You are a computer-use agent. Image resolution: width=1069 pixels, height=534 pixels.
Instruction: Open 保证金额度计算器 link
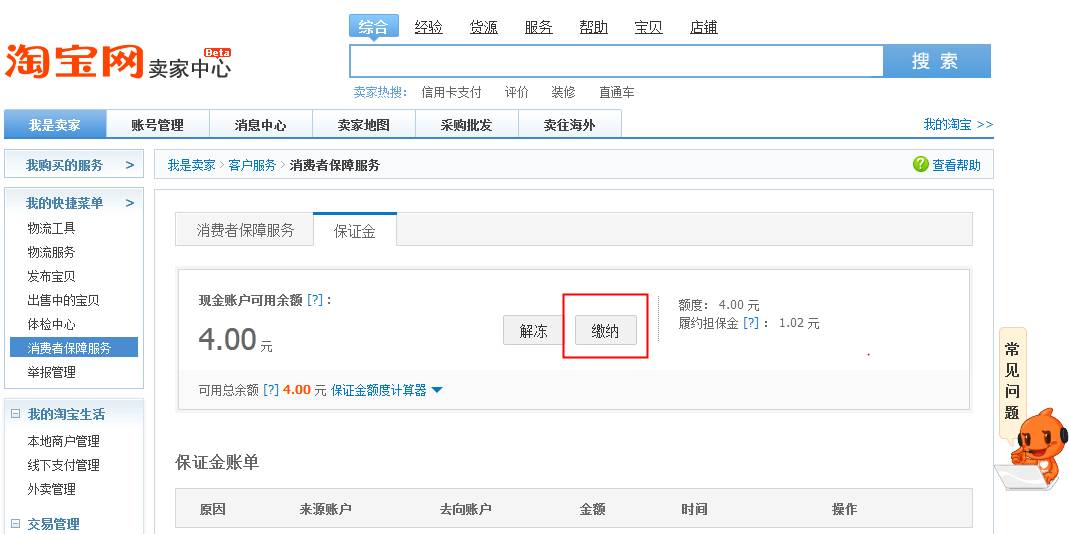click(378, 389)
